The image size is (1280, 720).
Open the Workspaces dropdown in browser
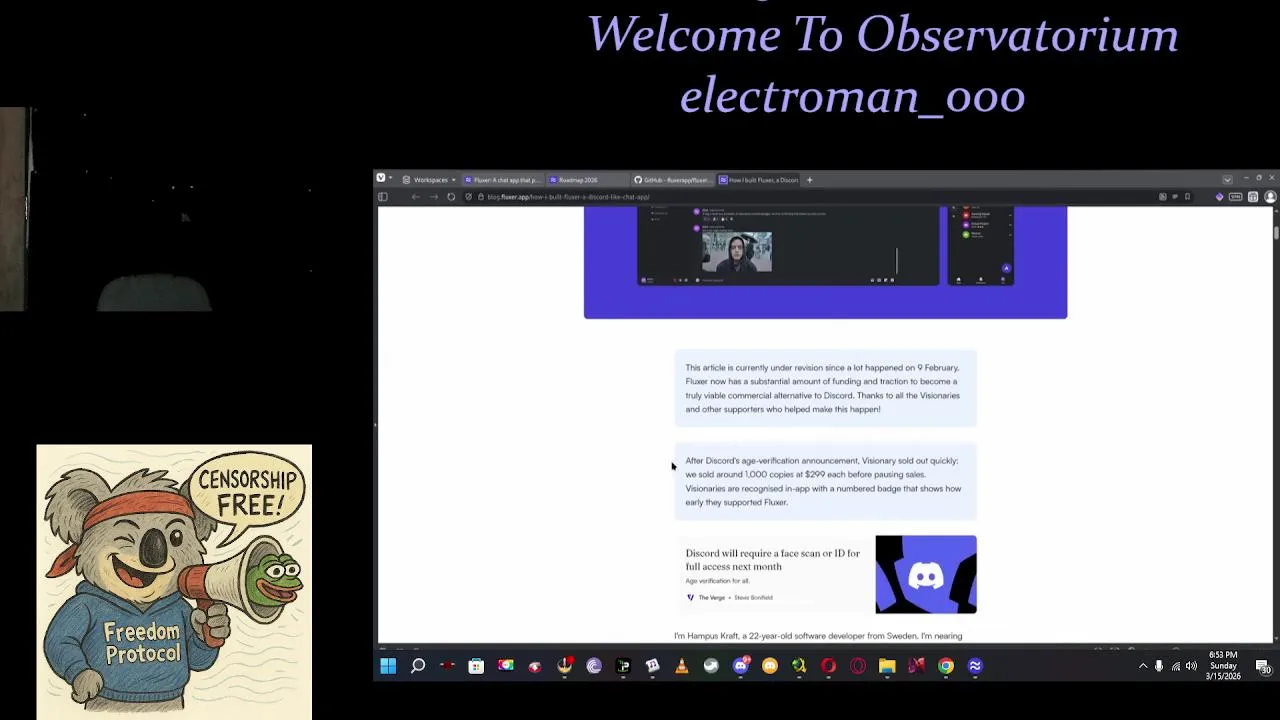pyautogui.click(x=430, y=180)
